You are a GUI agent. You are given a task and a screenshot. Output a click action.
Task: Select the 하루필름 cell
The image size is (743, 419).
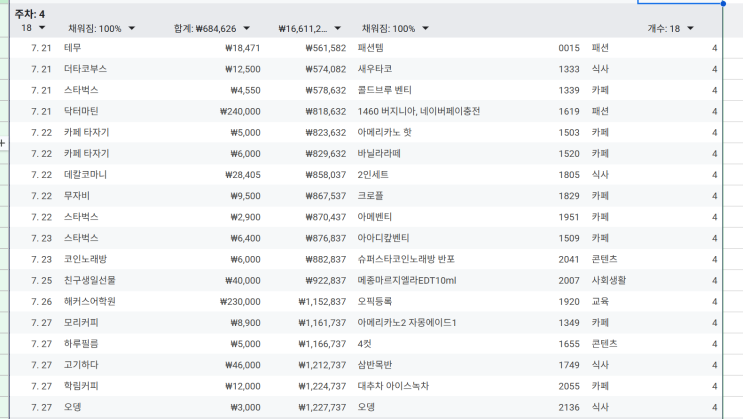click(x=81, y=344)
